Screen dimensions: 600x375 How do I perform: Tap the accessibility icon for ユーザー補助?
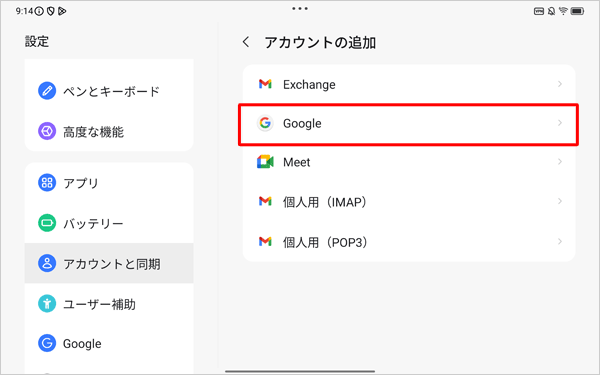(47, 304)
